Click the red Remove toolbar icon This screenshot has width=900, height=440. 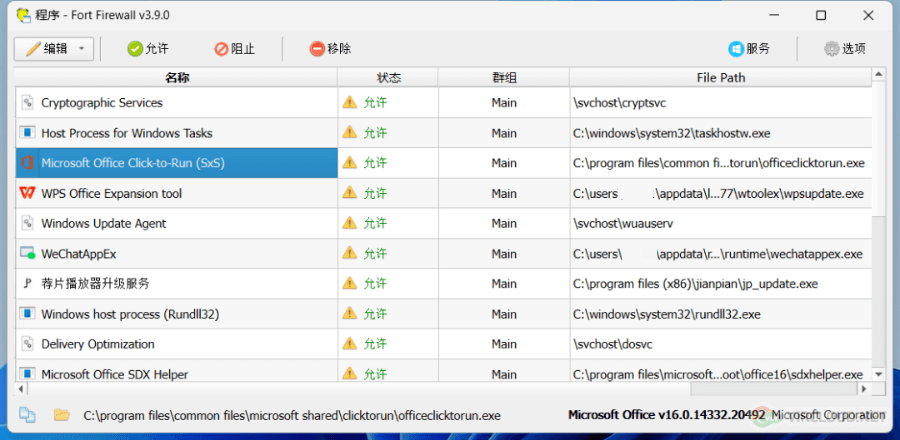tap(317, 49)
